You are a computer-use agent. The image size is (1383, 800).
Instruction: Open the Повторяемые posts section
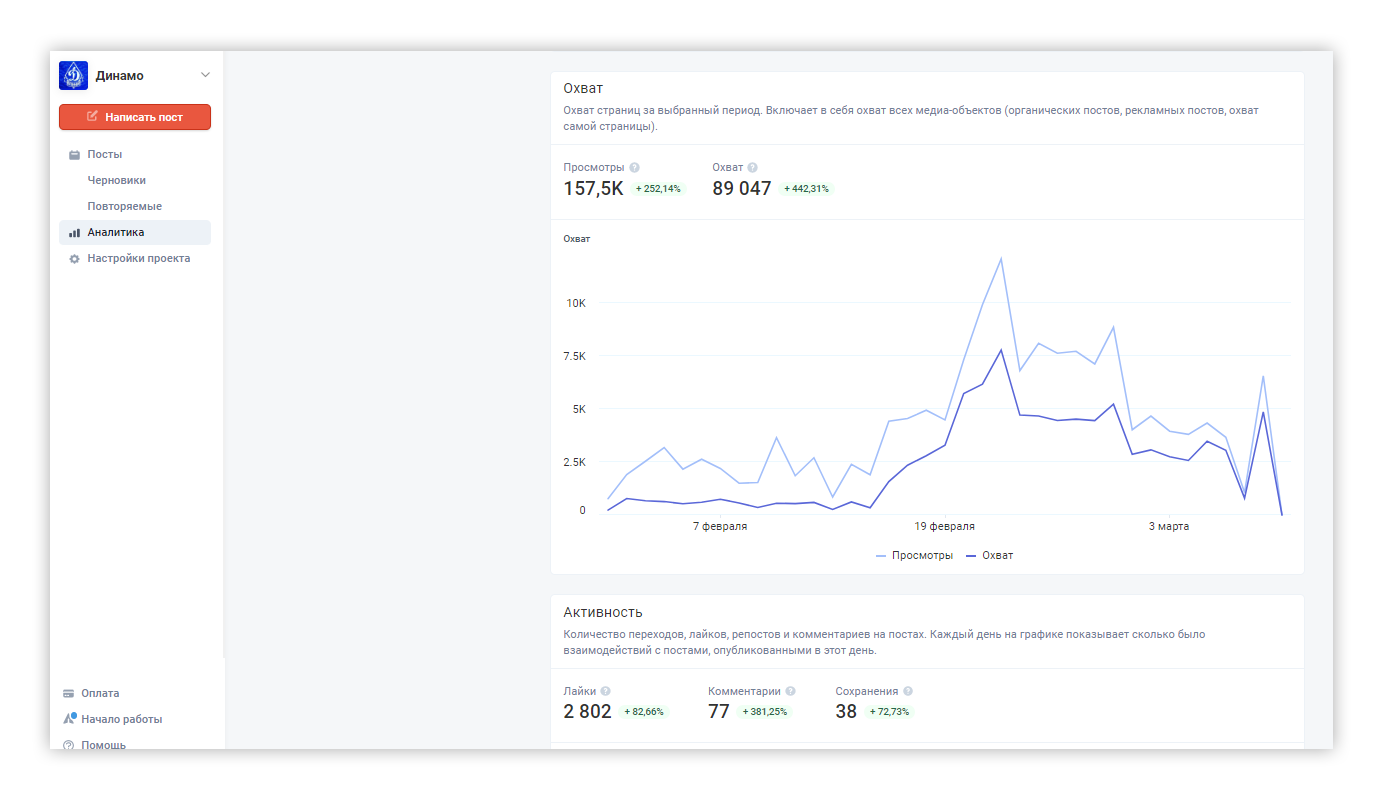pyautogui.click(x=125, y=206)
